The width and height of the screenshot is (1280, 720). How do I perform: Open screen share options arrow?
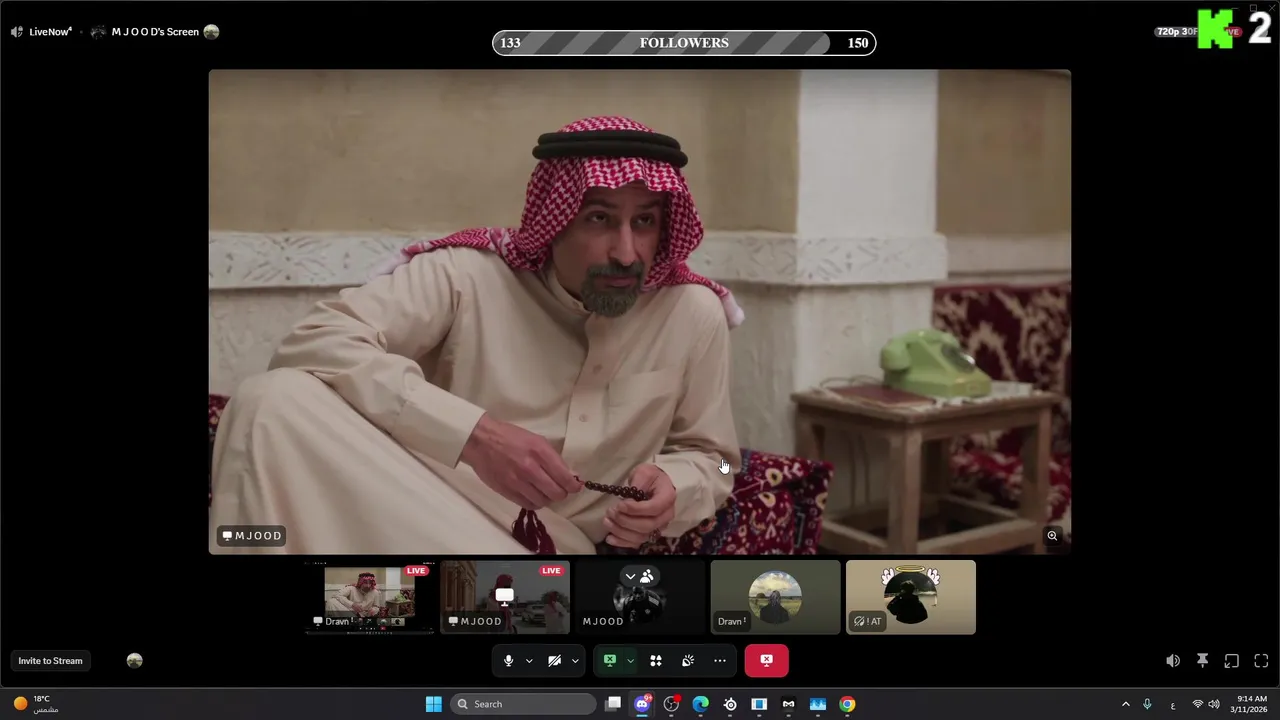click(630, 661)
